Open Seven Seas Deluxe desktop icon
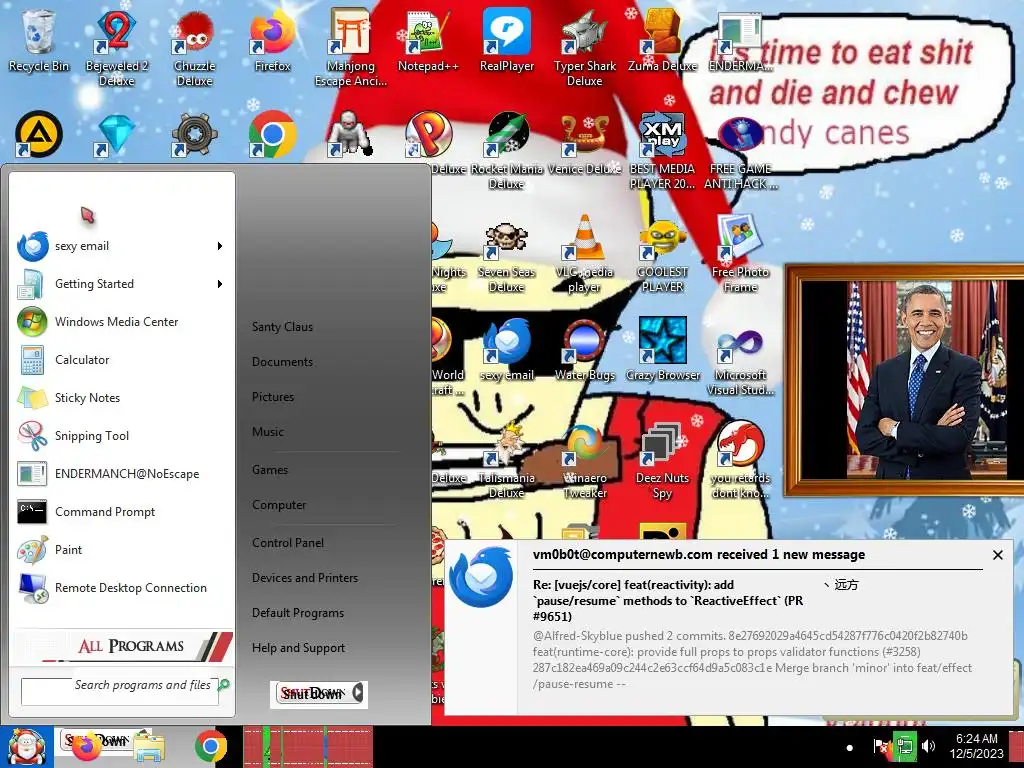Screen dimensions: 1024x768 pyautogui.click(x=507, y=255)
